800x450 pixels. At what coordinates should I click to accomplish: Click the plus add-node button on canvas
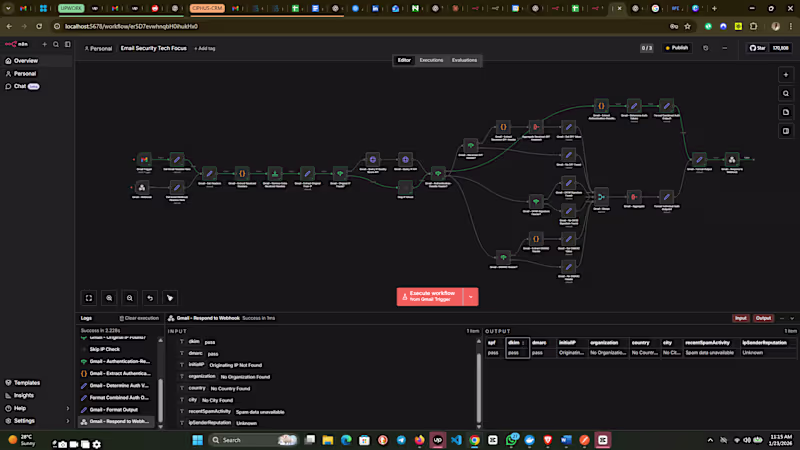[786, 75]
